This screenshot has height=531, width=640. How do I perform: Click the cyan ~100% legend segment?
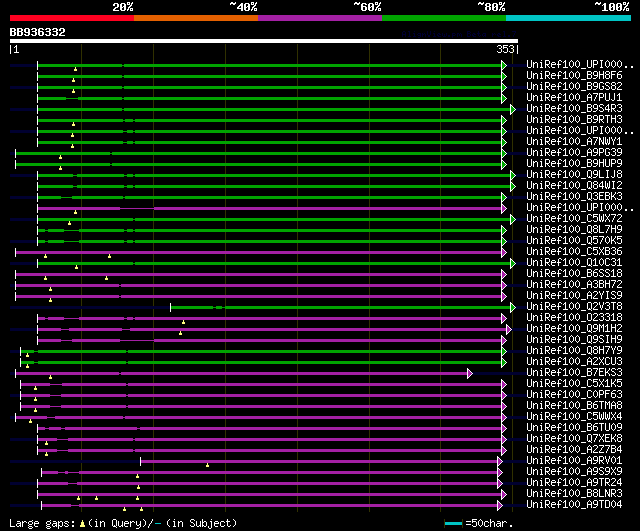click(568, 17)
